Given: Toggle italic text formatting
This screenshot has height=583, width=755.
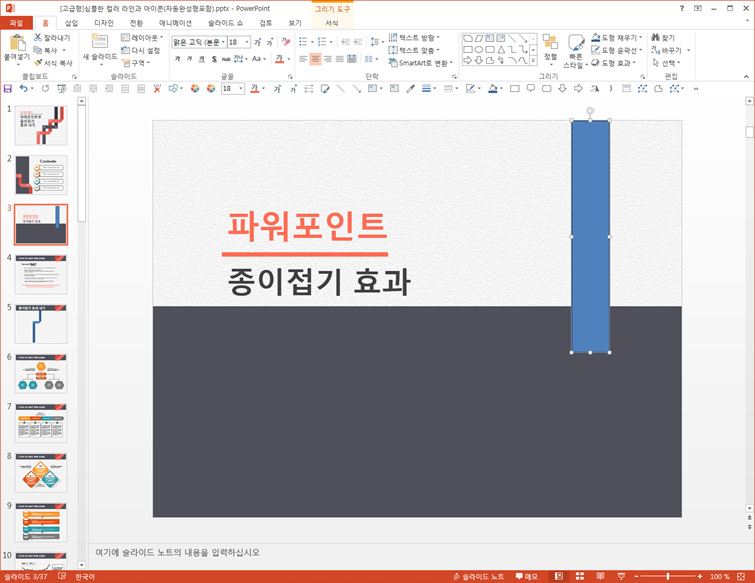Looking at the screenshot, I should tap(190, 59).
